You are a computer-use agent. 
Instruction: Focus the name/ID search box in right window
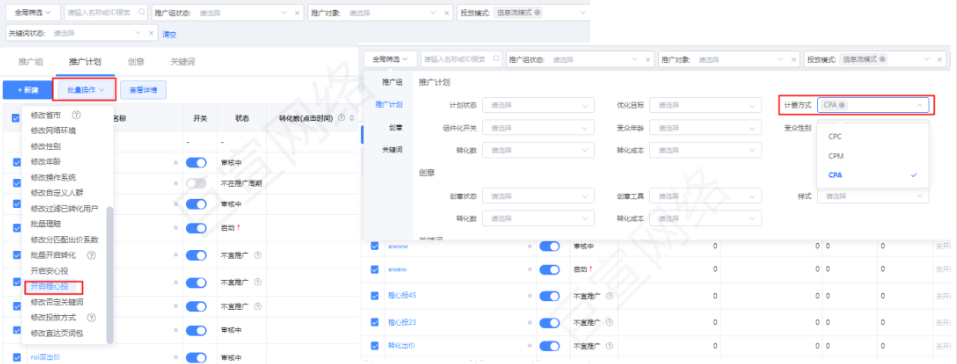(x=462, y=60)
